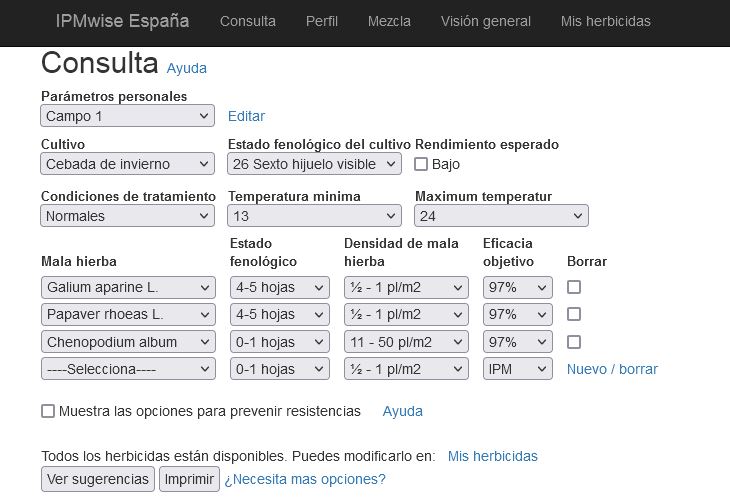Open Visión general page
The width and height of the screenshot is (730, 504).
point(486,21)
